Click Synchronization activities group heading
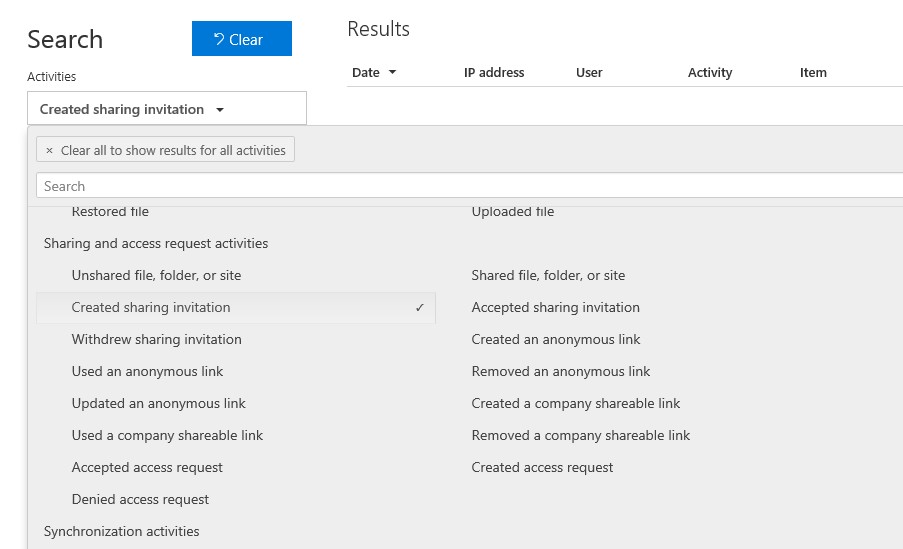The image size is (903, 549). (x=122, y=531)
